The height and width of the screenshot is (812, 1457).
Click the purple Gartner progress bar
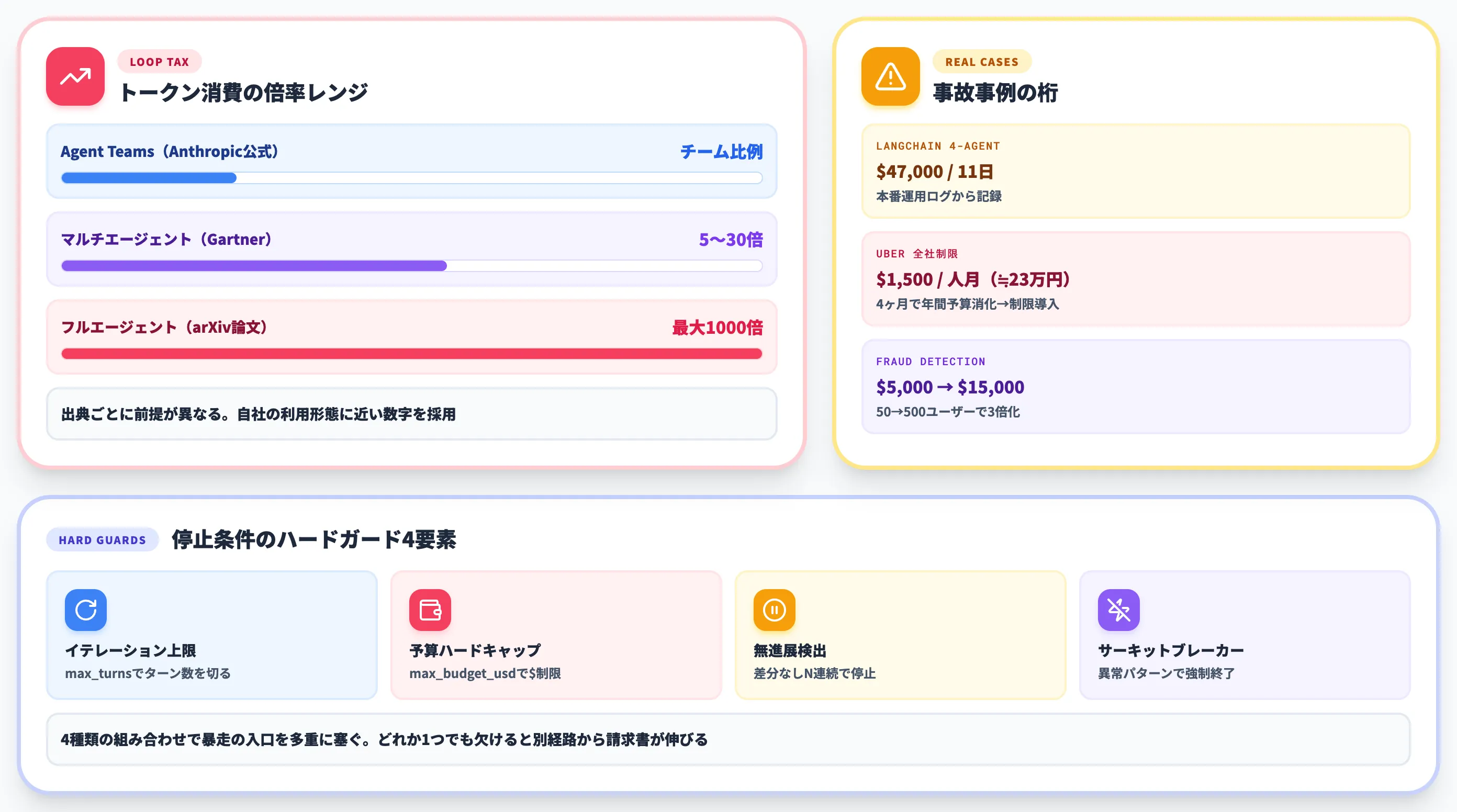pos(412,266)
